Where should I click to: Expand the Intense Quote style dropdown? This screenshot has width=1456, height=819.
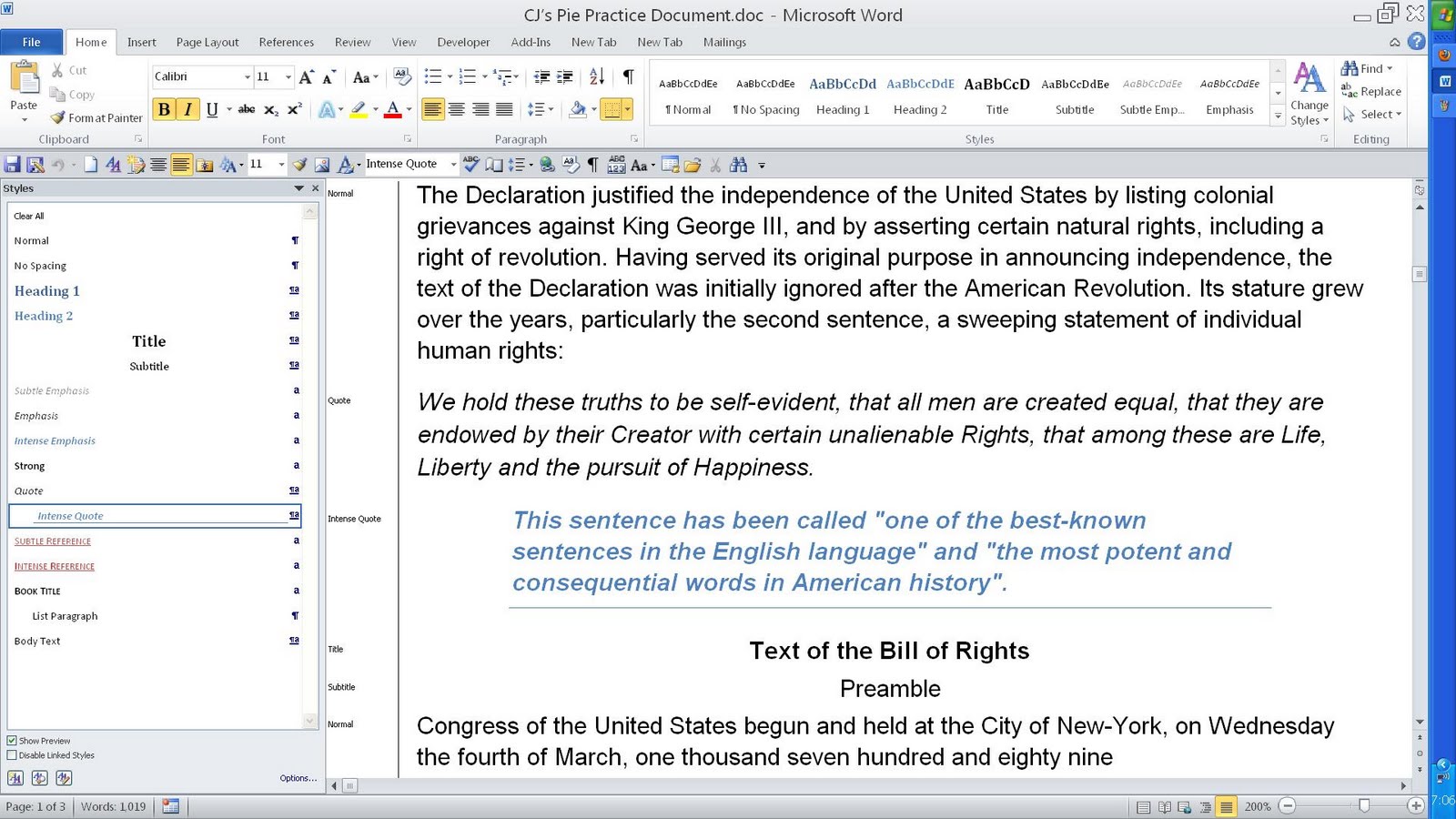point(453,165)
